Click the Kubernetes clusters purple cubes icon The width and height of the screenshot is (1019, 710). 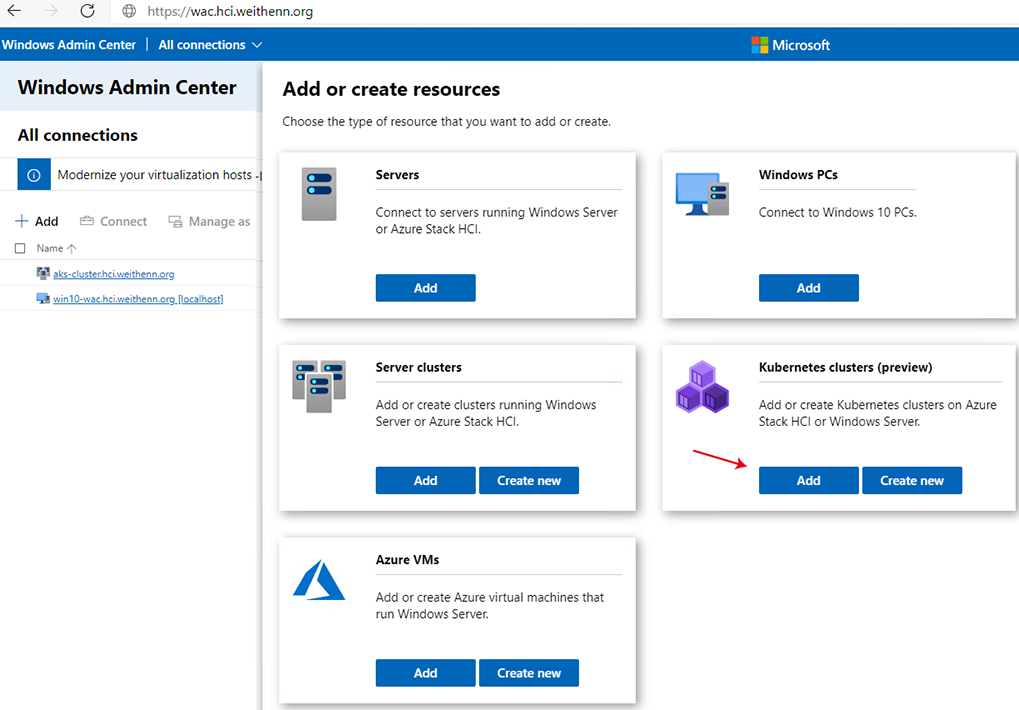[x=702, y=387]
